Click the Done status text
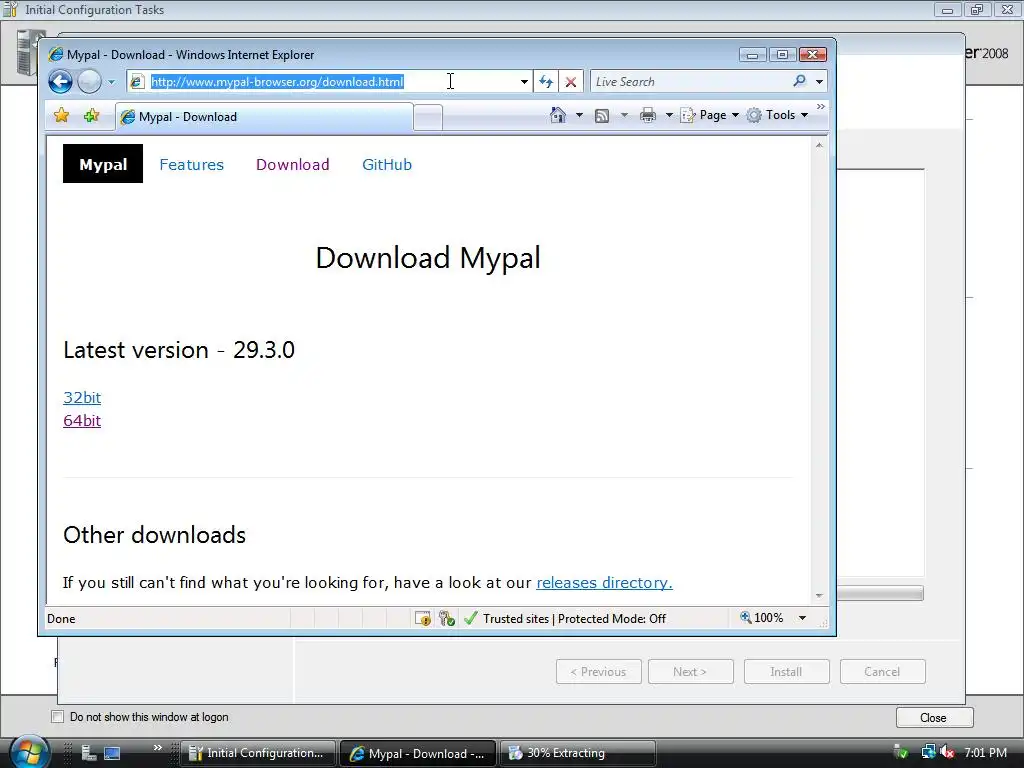The image size is (1024, 768). [x=61, y=618]
